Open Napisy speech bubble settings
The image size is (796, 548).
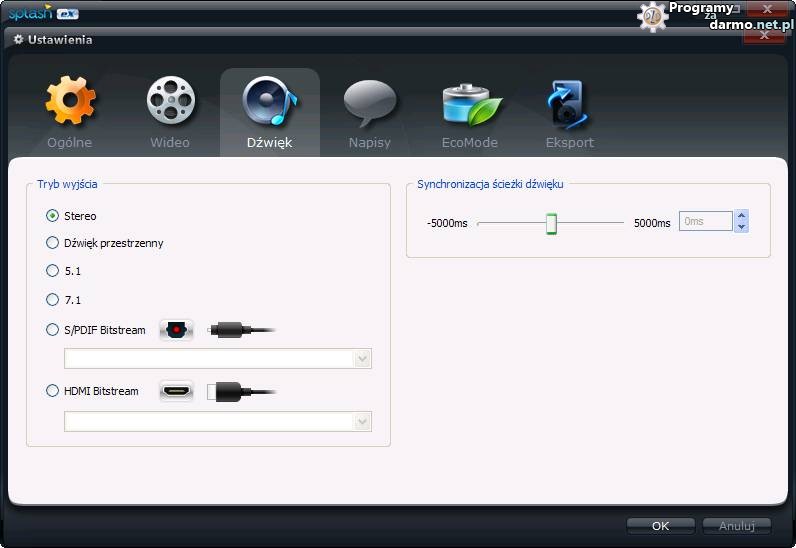370,102
